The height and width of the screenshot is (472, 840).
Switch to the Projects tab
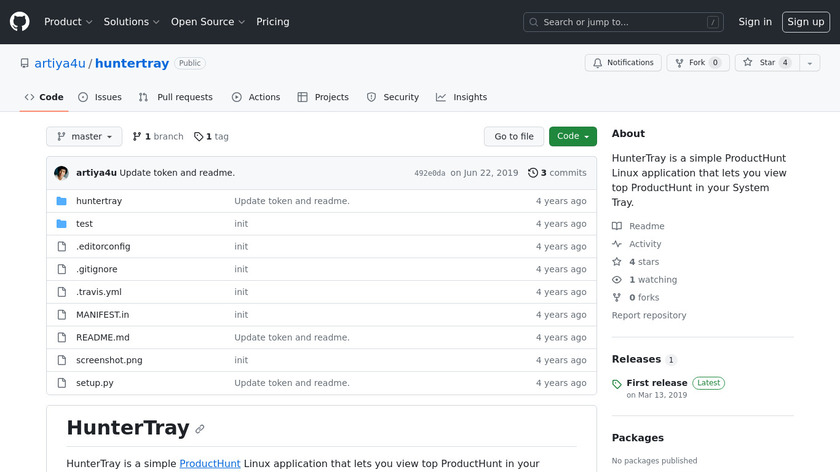[x=323, y=97]
